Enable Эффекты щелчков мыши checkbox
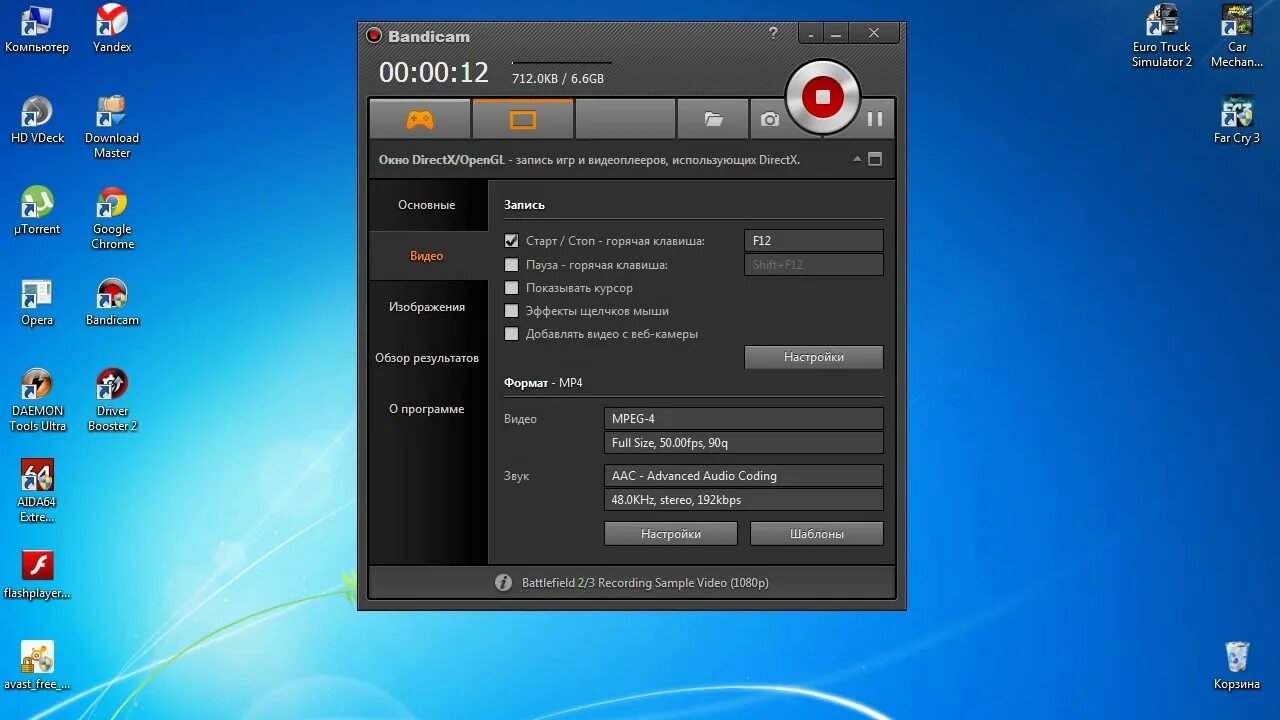This screenshot has height=720, width=1280. pyautogui.click(x=512, y=311)
